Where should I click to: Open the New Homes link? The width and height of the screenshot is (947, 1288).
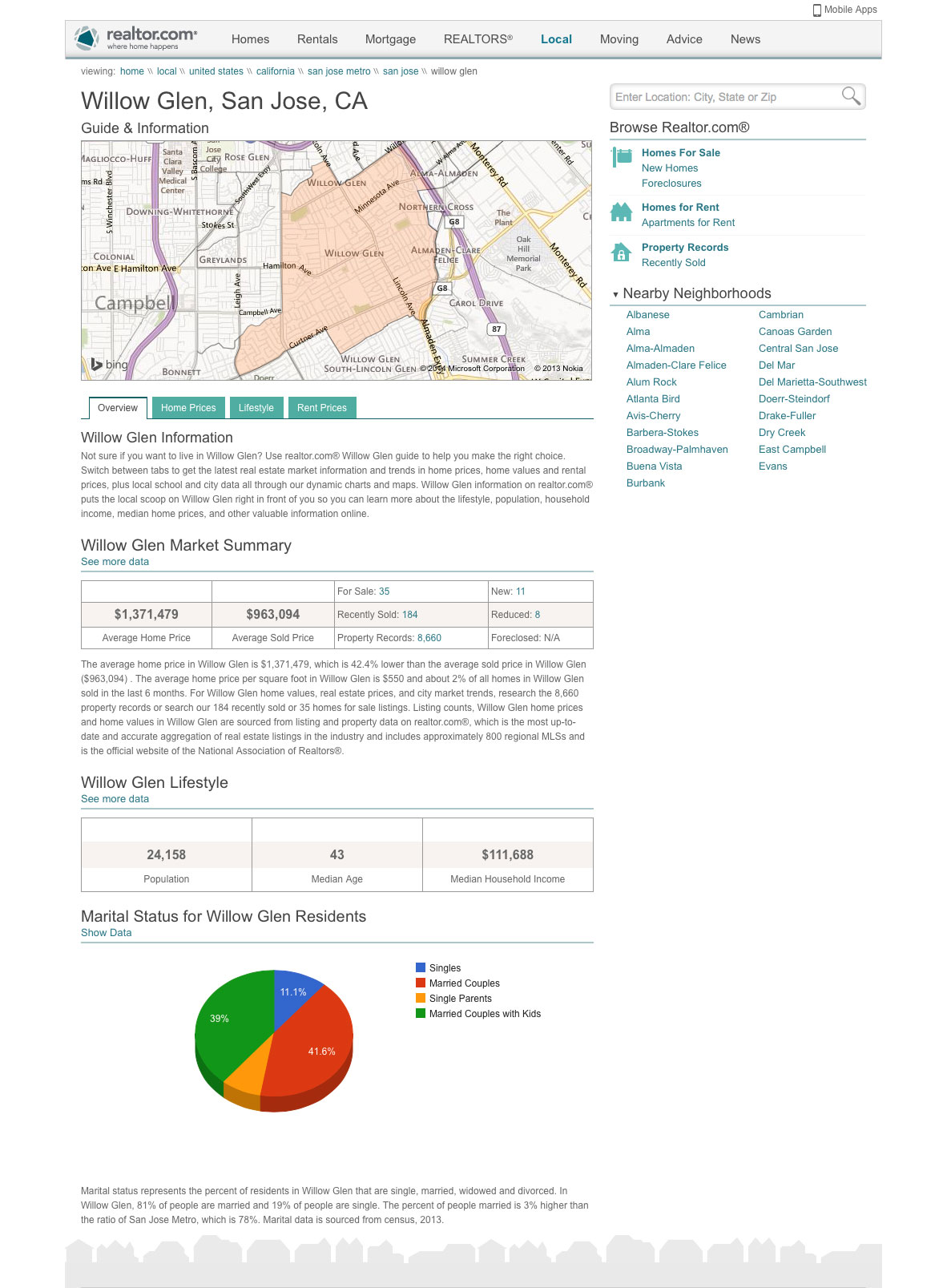670,168
